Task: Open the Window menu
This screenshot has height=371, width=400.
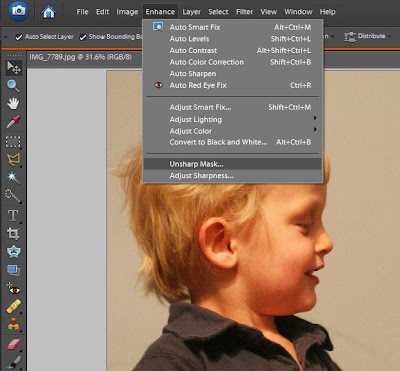Action: coord(298,12)
